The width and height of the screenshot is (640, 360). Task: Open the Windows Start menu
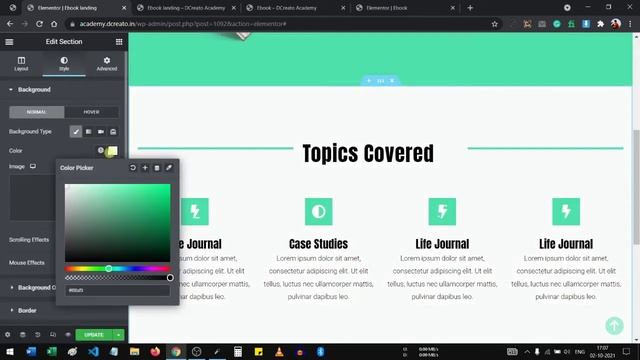point(10,351)
